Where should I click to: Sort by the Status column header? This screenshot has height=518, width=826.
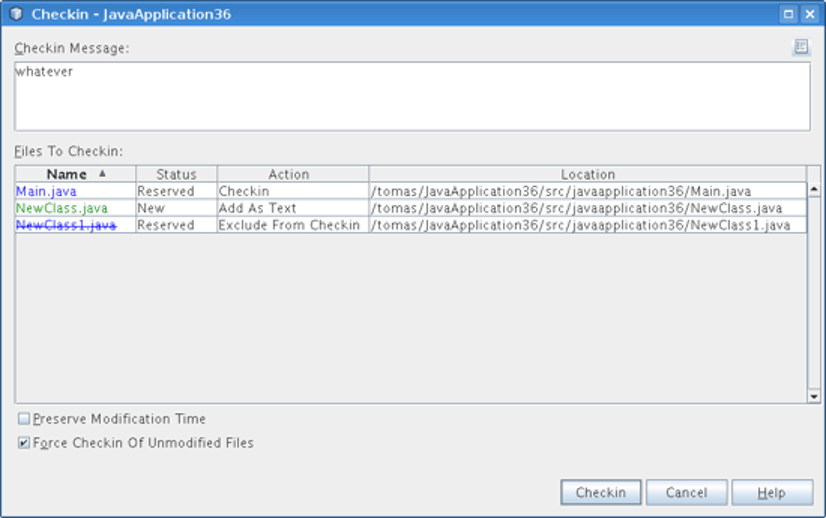pos(176,174)
